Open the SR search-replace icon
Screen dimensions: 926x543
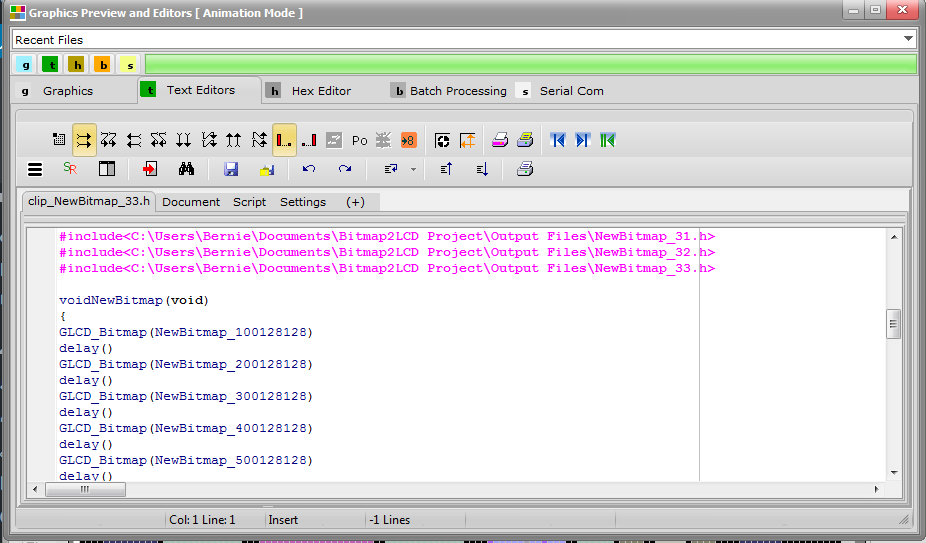(x=70, y=168)
